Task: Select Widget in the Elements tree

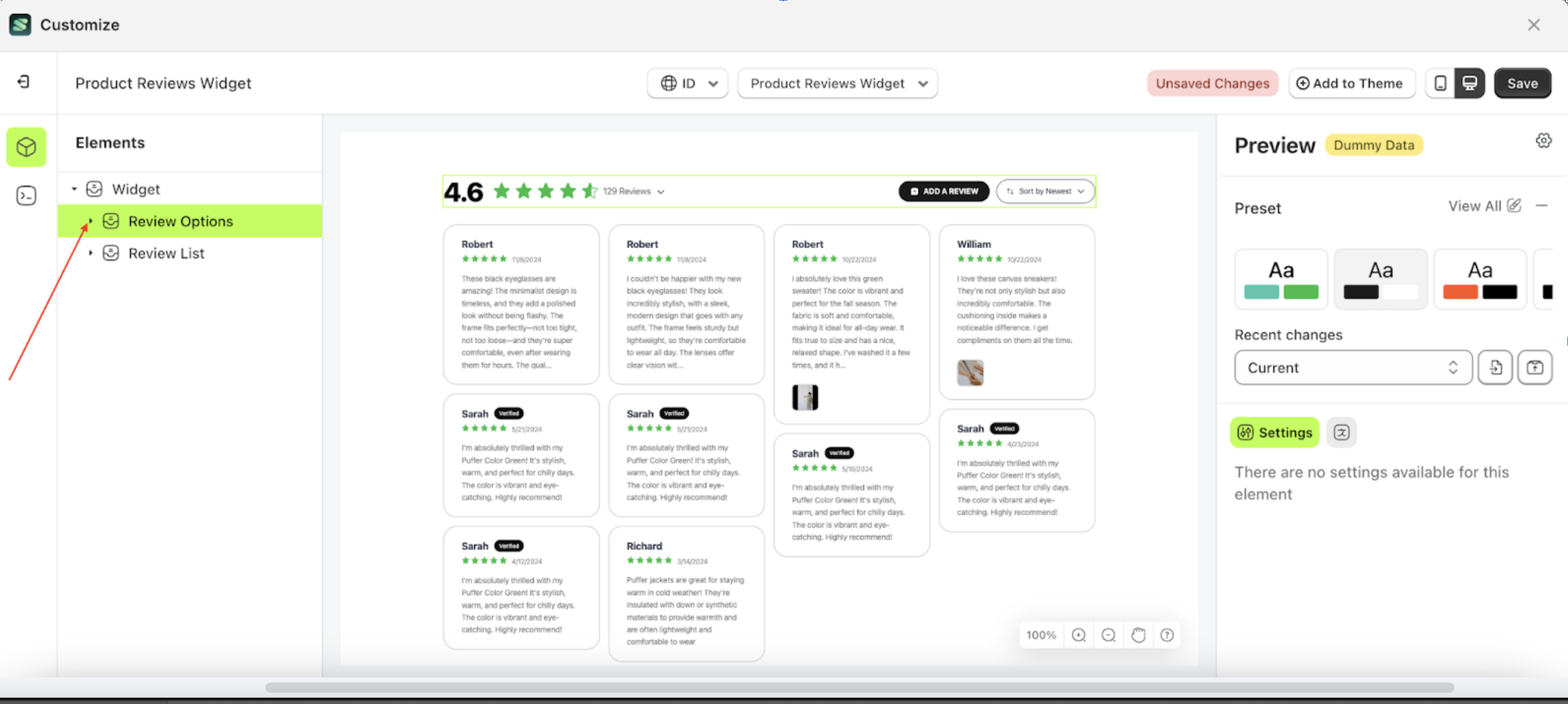Action: click(135, 188)
